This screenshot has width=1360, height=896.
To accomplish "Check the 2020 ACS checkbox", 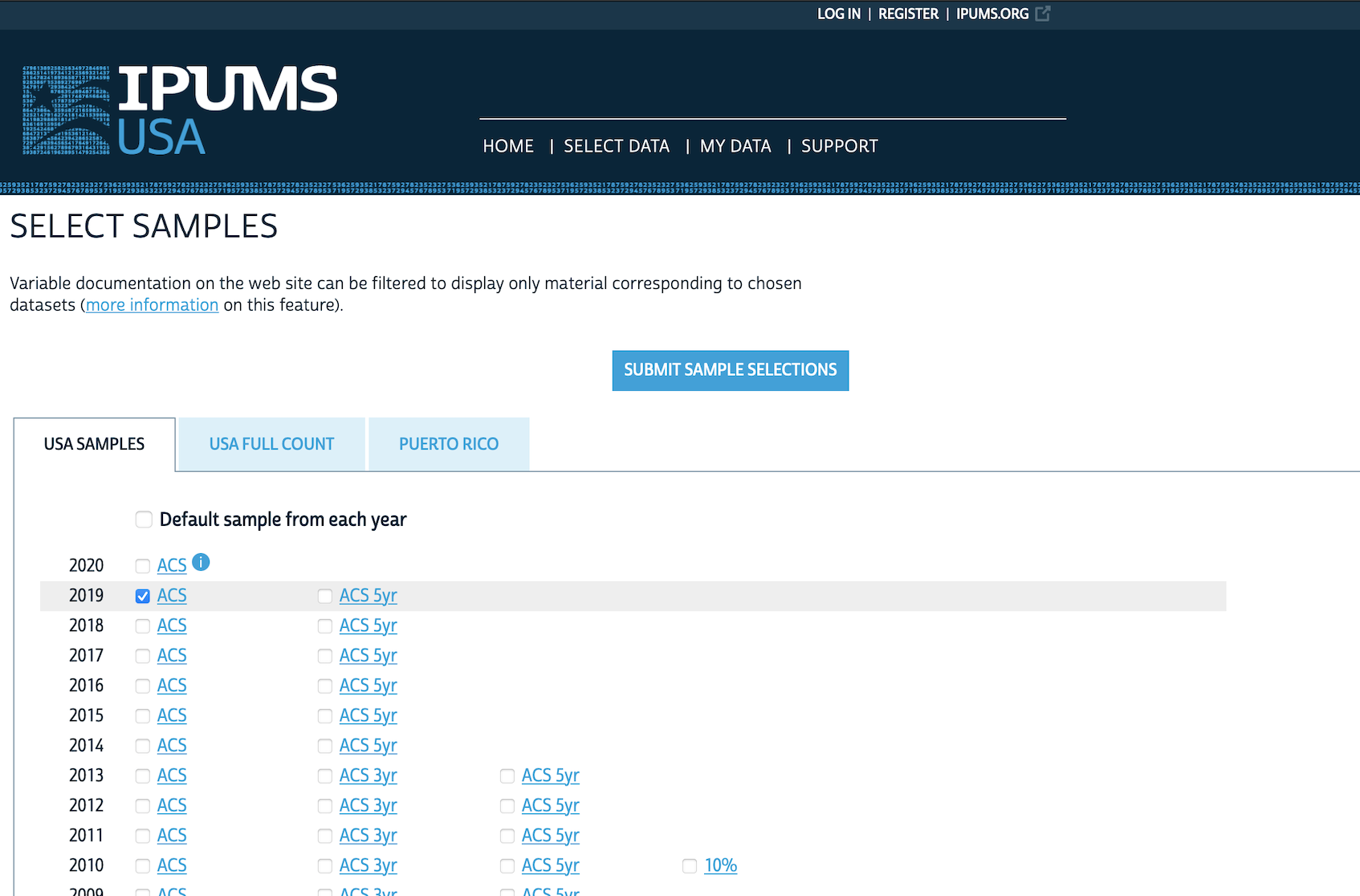I will coord(143,566).
